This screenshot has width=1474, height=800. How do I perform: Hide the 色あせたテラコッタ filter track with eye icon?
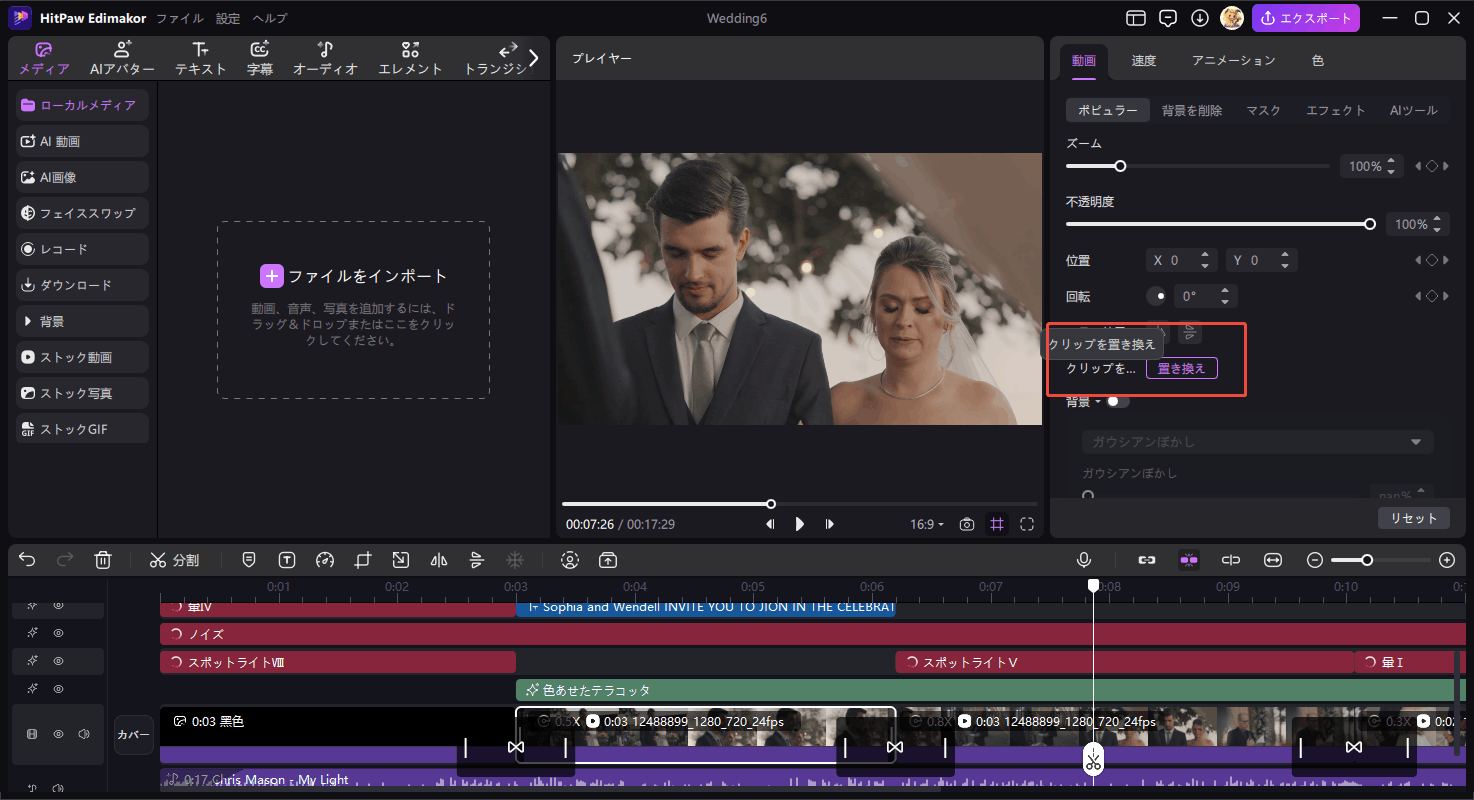[59, 689]
